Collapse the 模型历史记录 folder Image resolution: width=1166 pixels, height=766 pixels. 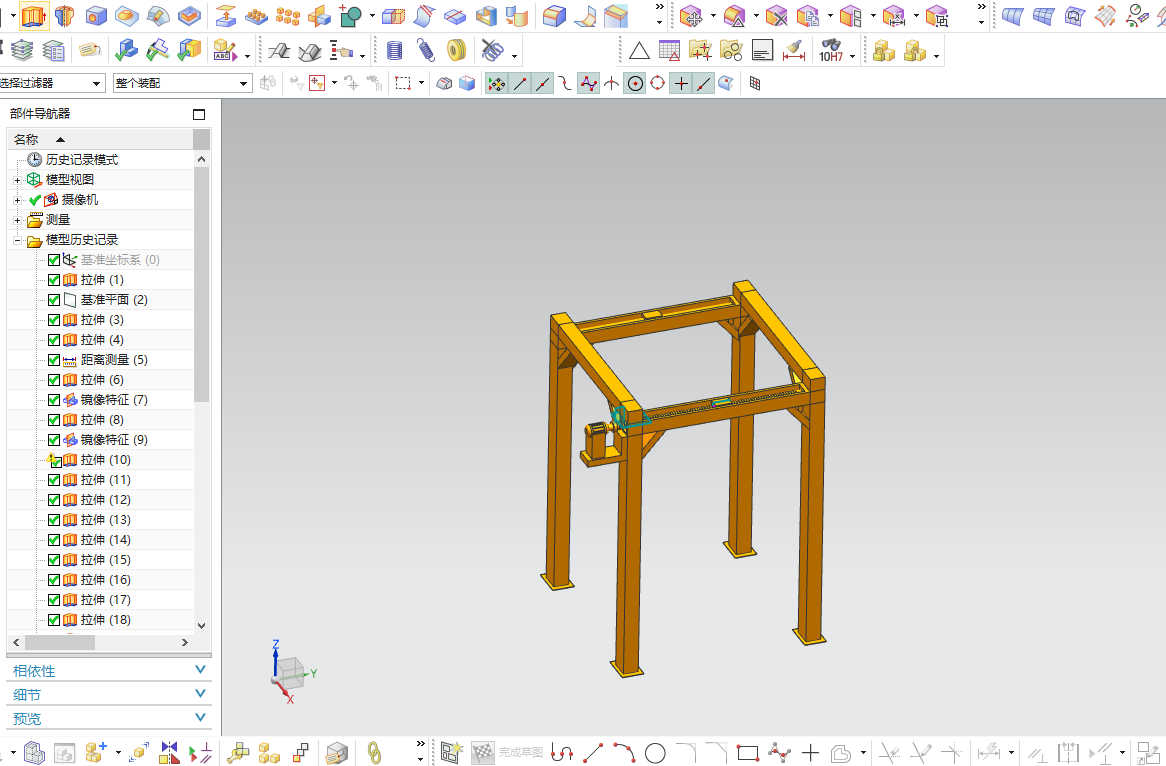click(17, 240)
